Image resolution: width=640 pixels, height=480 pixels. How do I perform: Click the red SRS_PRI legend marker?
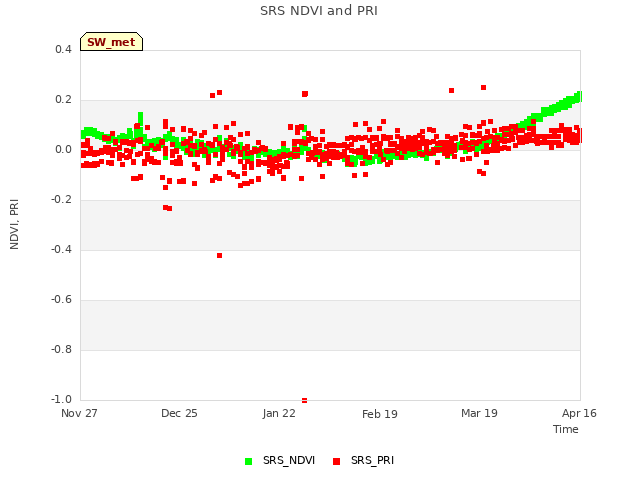pyautogui.click(x=336, y=461)
